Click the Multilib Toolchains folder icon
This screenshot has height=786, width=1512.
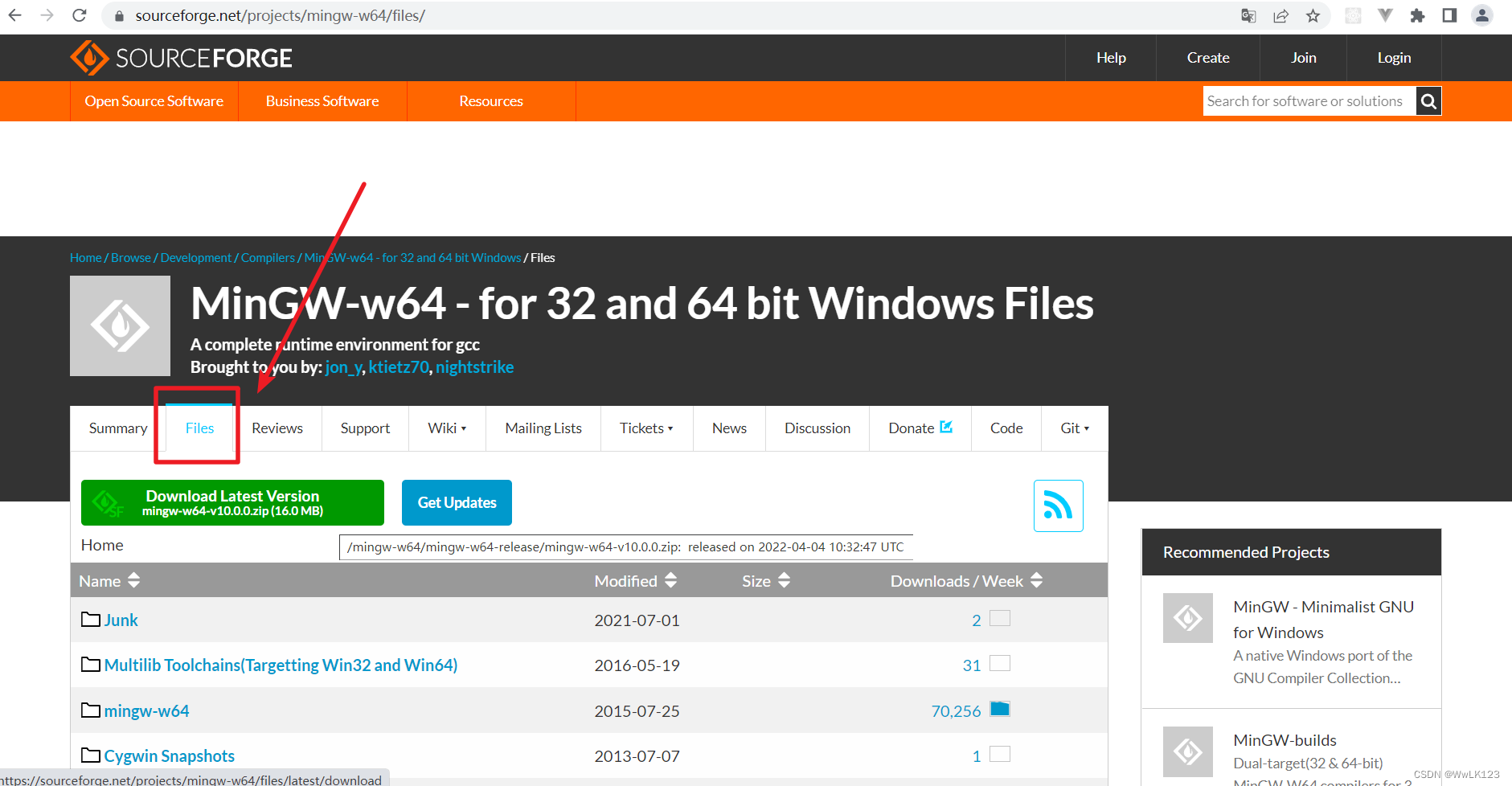point(91,665)
